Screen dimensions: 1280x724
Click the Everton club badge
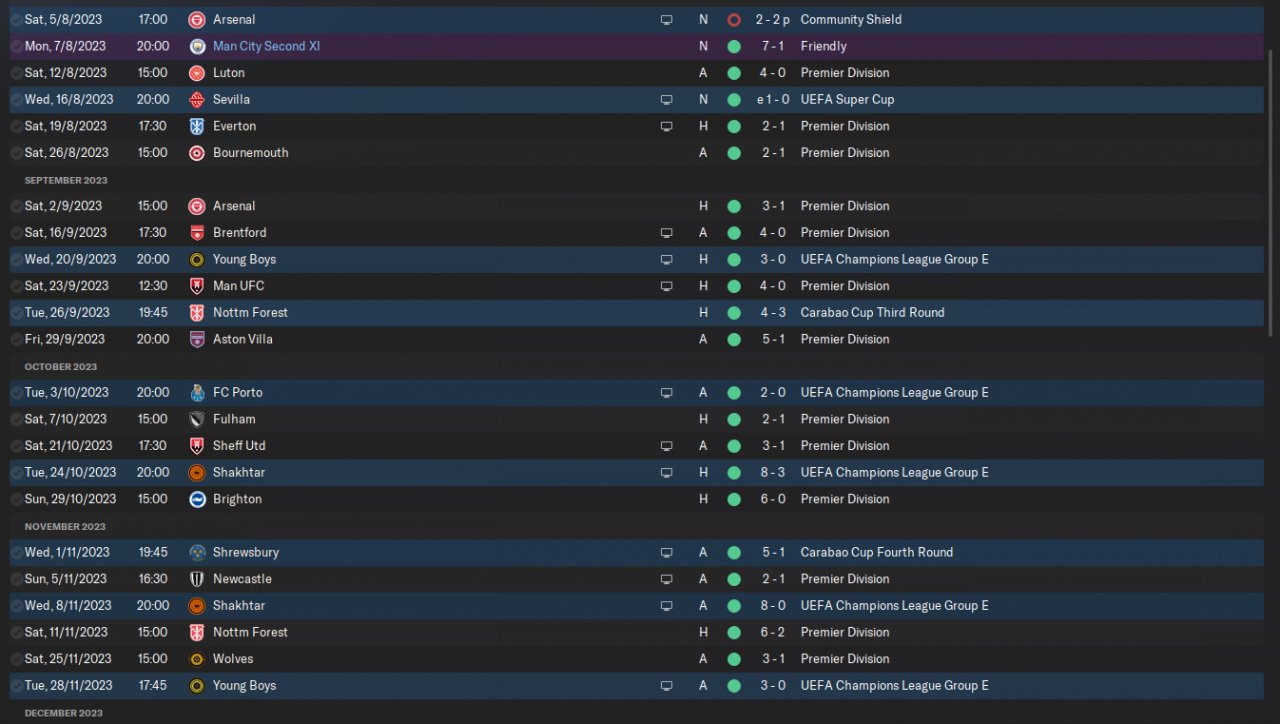point(197,126)
